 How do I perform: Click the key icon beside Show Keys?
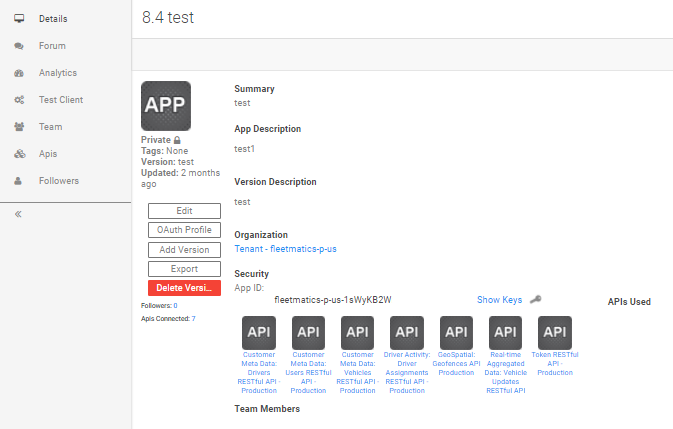pos(535,299)
